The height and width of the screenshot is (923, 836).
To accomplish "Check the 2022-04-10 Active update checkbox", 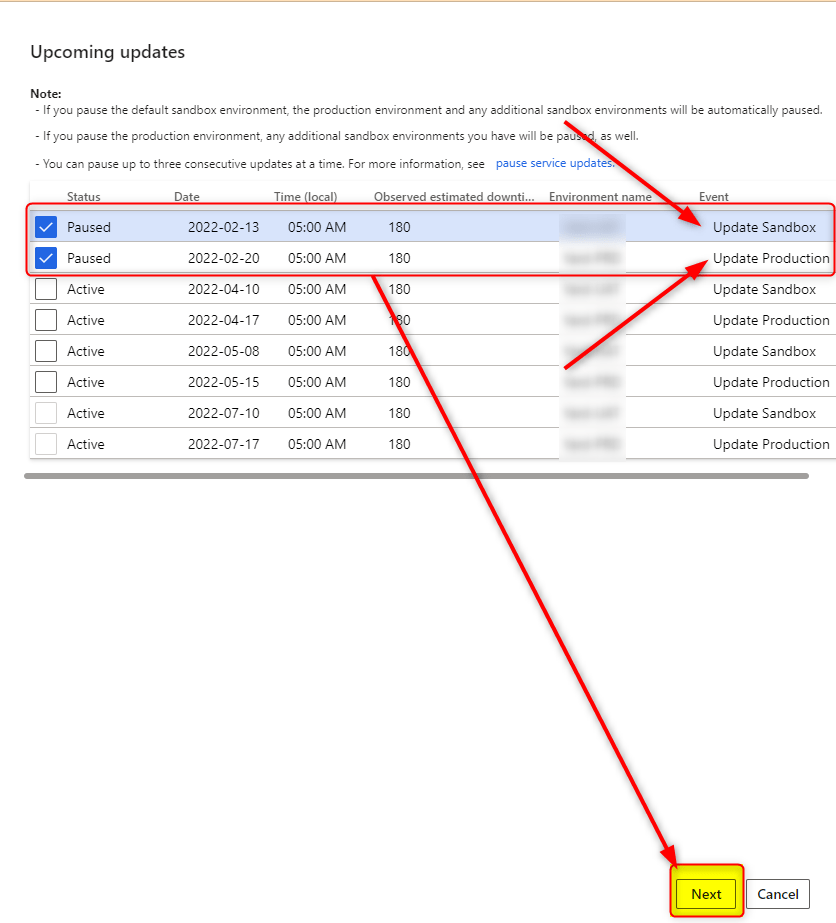I will point(46,289).
